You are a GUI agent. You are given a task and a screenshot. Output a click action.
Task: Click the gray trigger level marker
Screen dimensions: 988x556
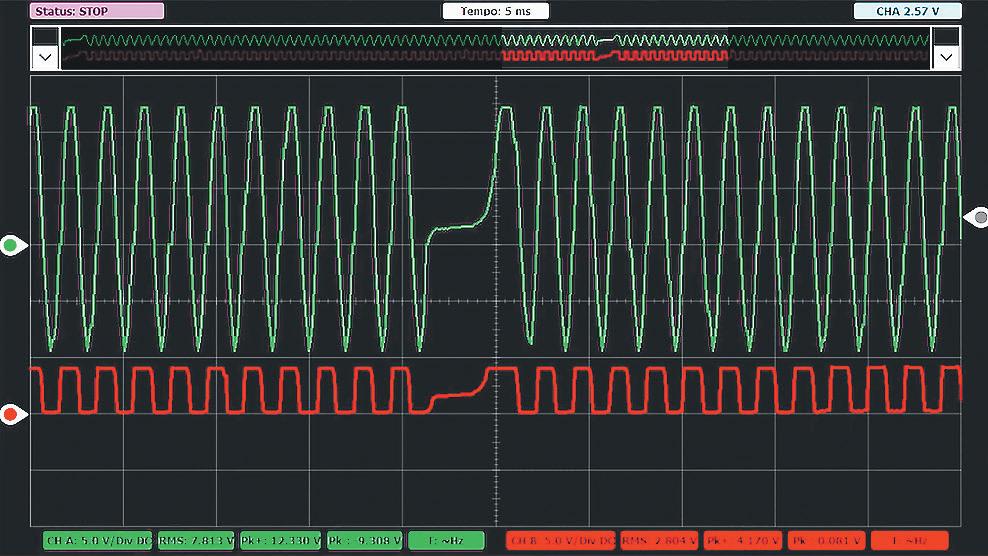977,217
